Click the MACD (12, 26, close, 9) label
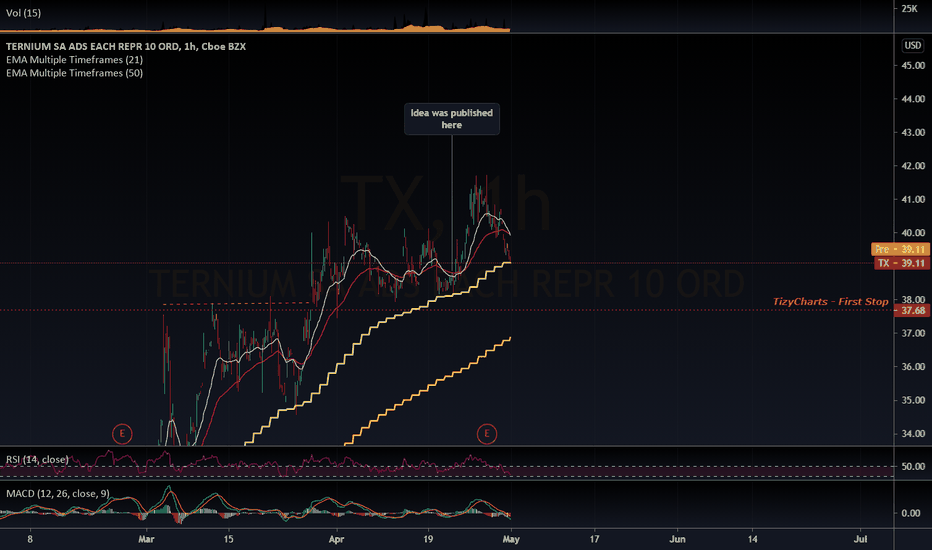This screenshot has width=932, height=550. coord(58,494)
